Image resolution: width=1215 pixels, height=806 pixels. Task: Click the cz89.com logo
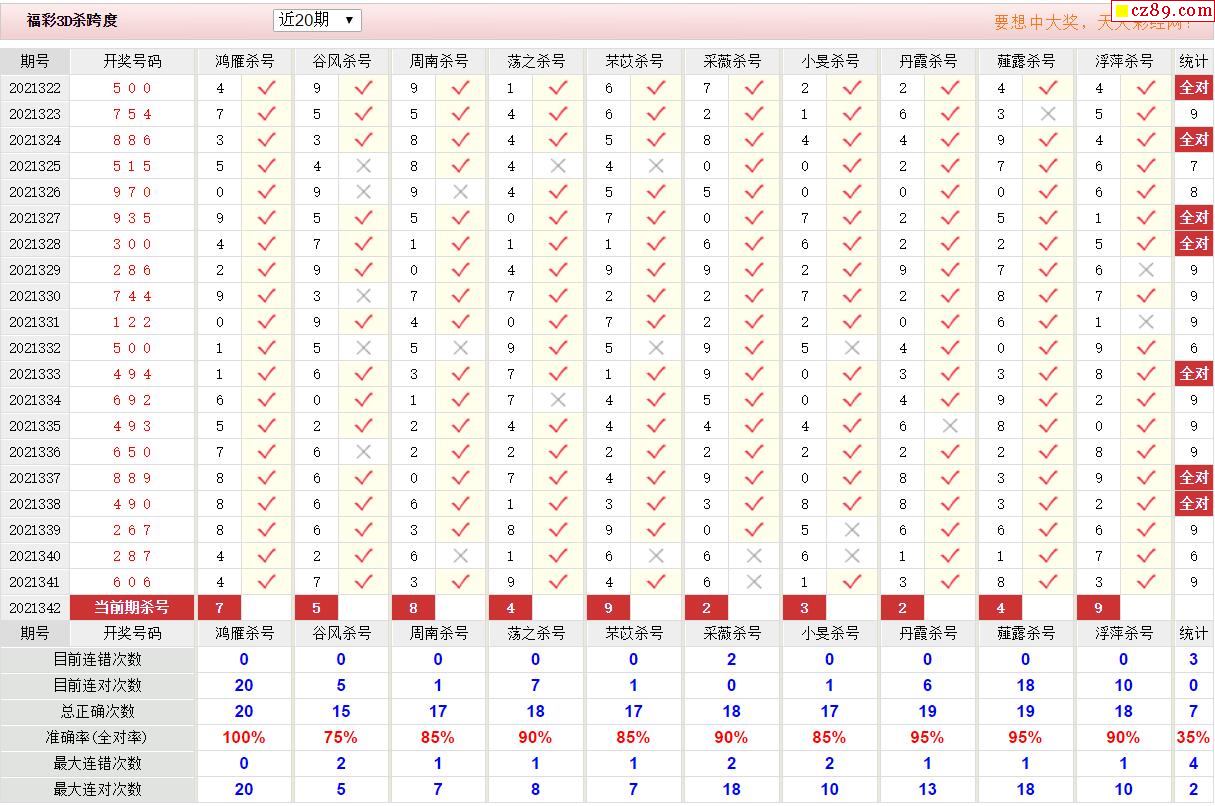pos(1163,11)
